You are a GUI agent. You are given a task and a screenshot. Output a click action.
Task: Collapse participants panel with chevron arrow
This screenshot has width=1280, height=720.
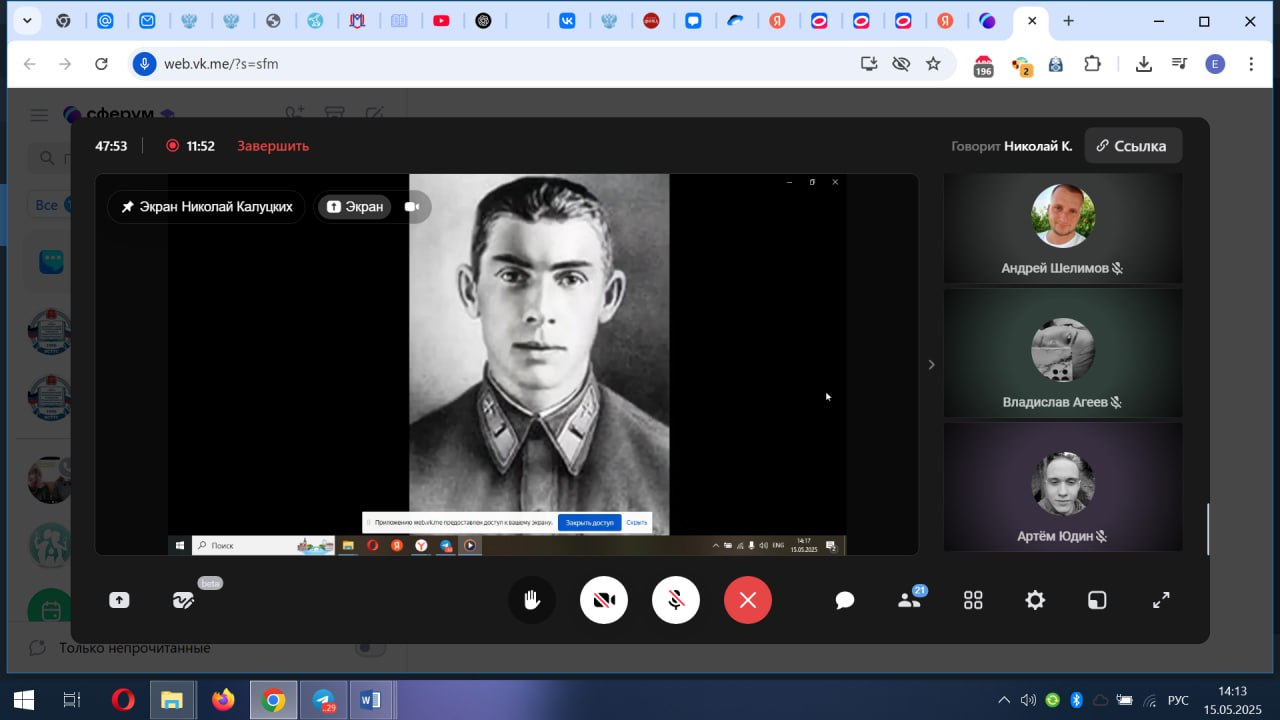tap(931, 365)
